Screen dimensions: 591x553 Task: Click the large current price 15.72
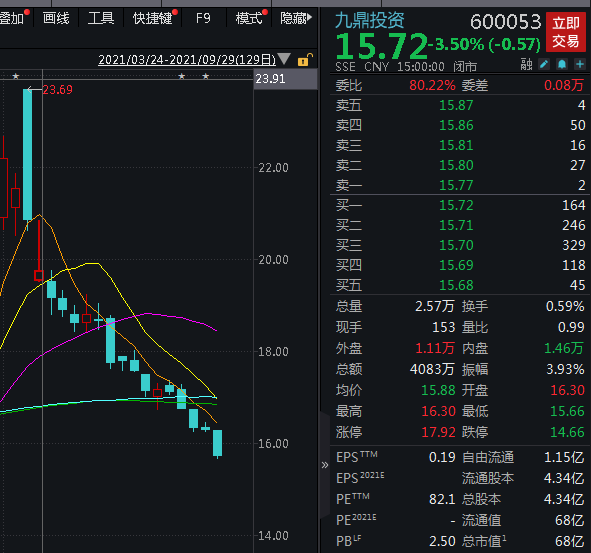381,46
